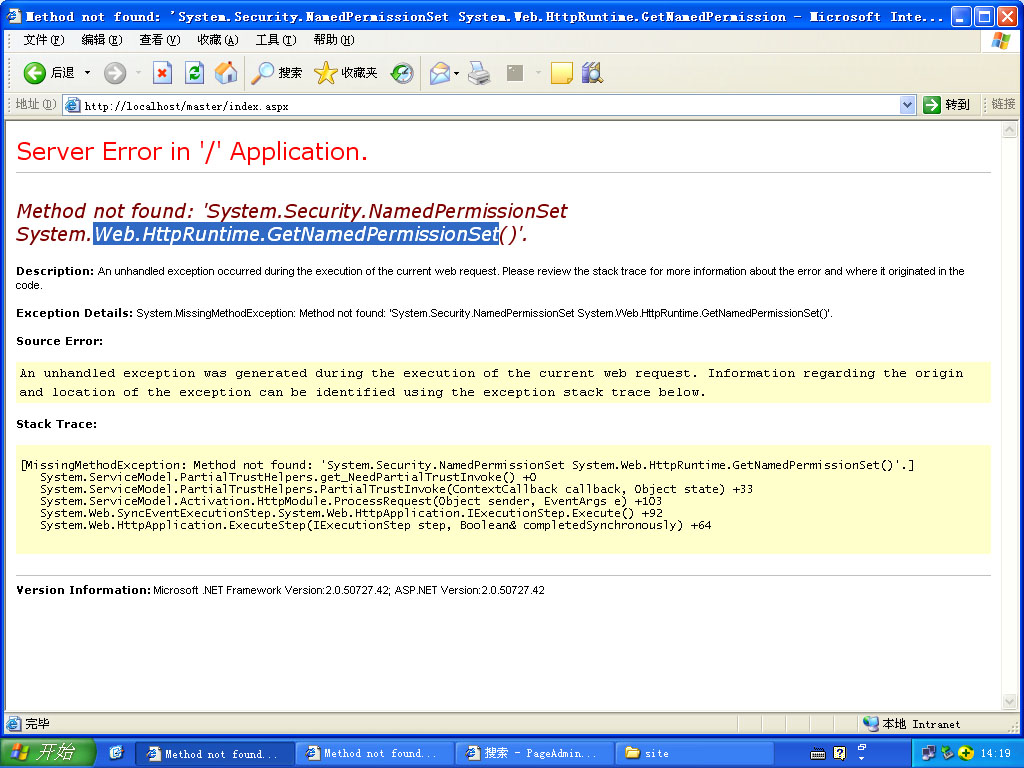Refresh the page with the Refresh icon

pyautogui.click(x=194, y=73)
